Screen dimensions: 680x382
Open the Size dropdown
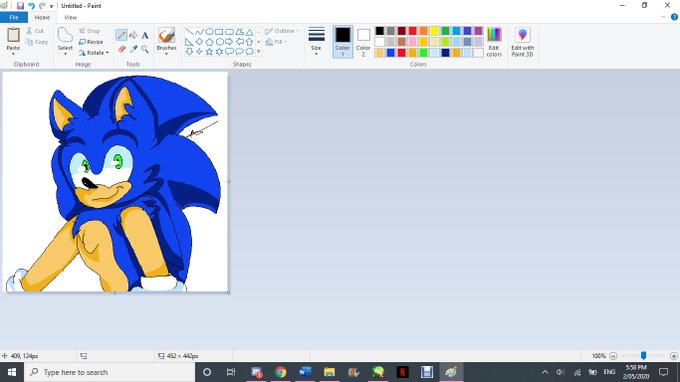coord(316,42)
